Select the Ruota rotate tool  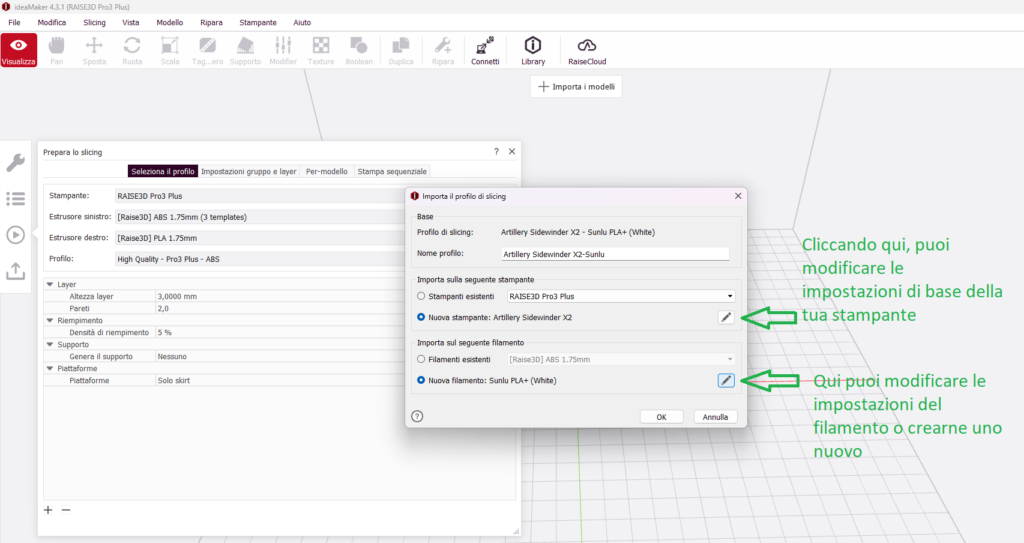coord(132,50)
